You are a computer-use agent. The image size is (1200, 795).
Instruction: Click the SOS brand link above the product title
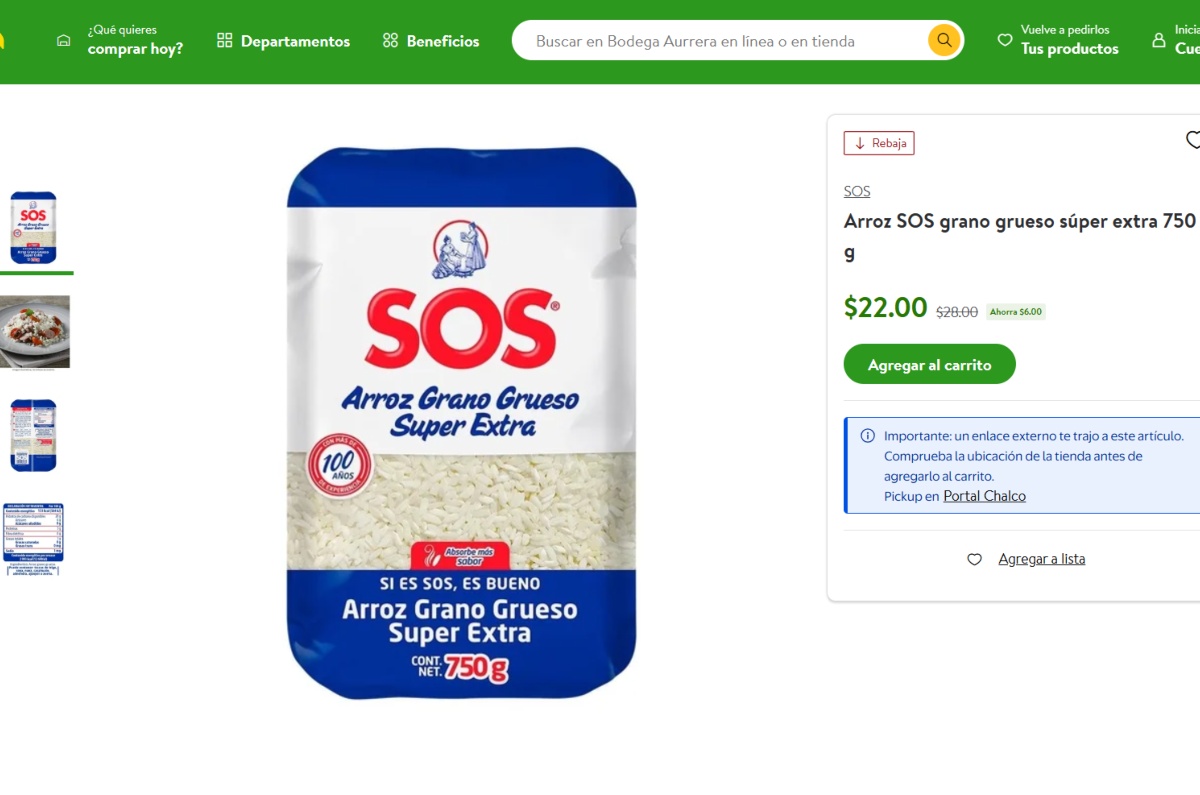pyautogui.click(x=856, y=190)
